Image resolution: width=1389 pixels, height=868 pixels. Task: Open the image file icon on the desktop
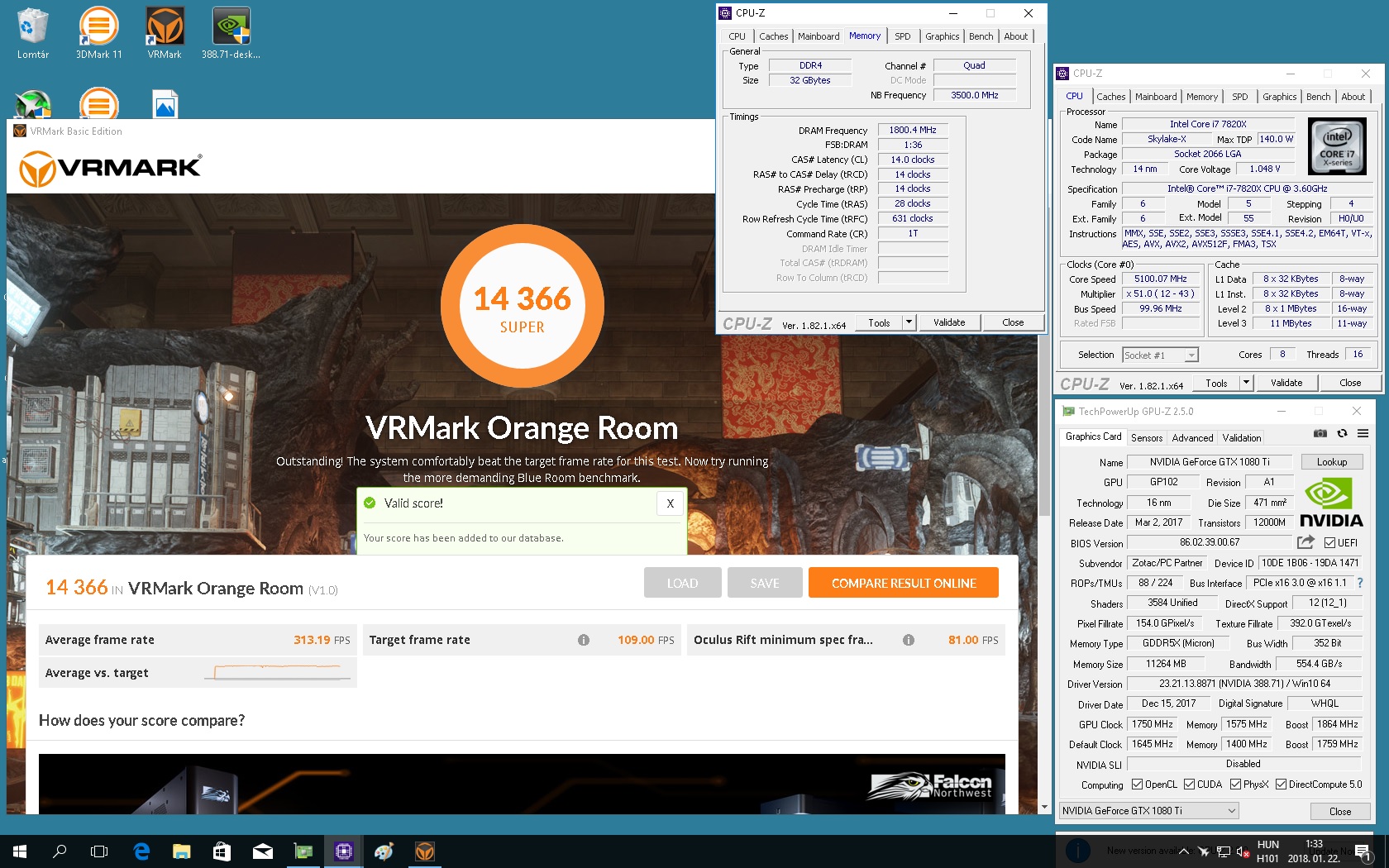tap(165, 104)
